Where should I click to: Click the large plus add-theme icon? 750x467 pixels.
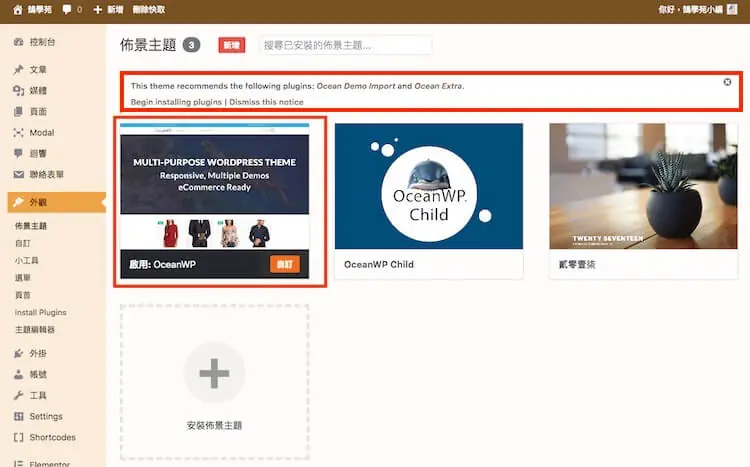(x=214, y=373)
